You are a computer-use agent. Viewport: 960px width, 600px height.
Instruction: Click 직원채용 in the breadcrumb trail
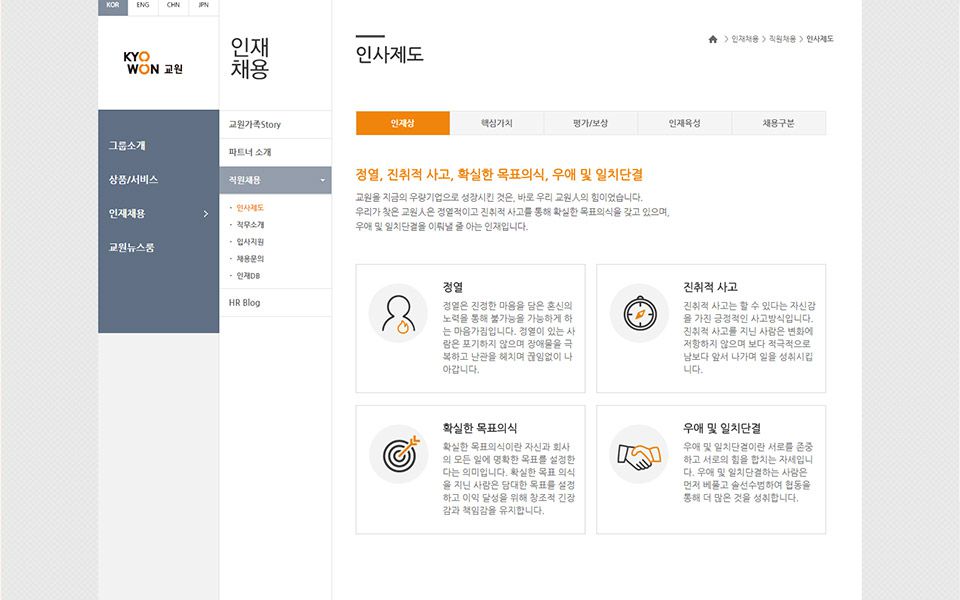coord(782,39)
